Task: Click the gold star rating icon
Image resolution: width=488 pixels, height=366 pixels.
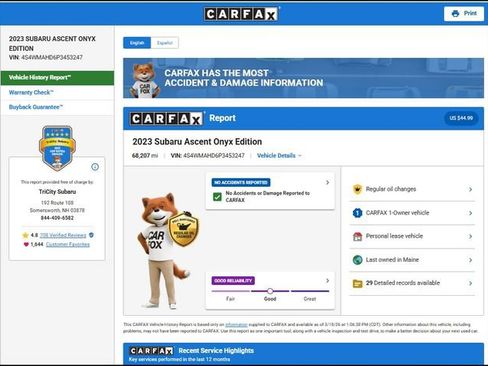Action: coord(25,235)
